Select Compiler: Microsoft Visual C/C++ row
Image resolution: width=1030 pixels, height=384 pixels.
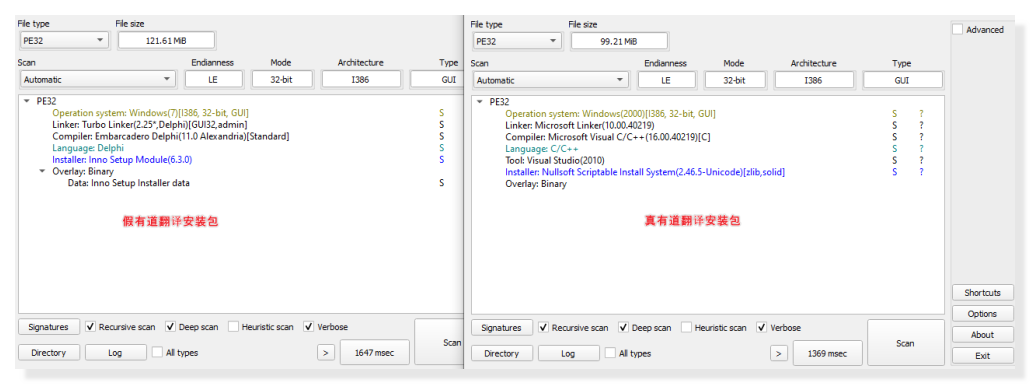(x=608, y=137)
